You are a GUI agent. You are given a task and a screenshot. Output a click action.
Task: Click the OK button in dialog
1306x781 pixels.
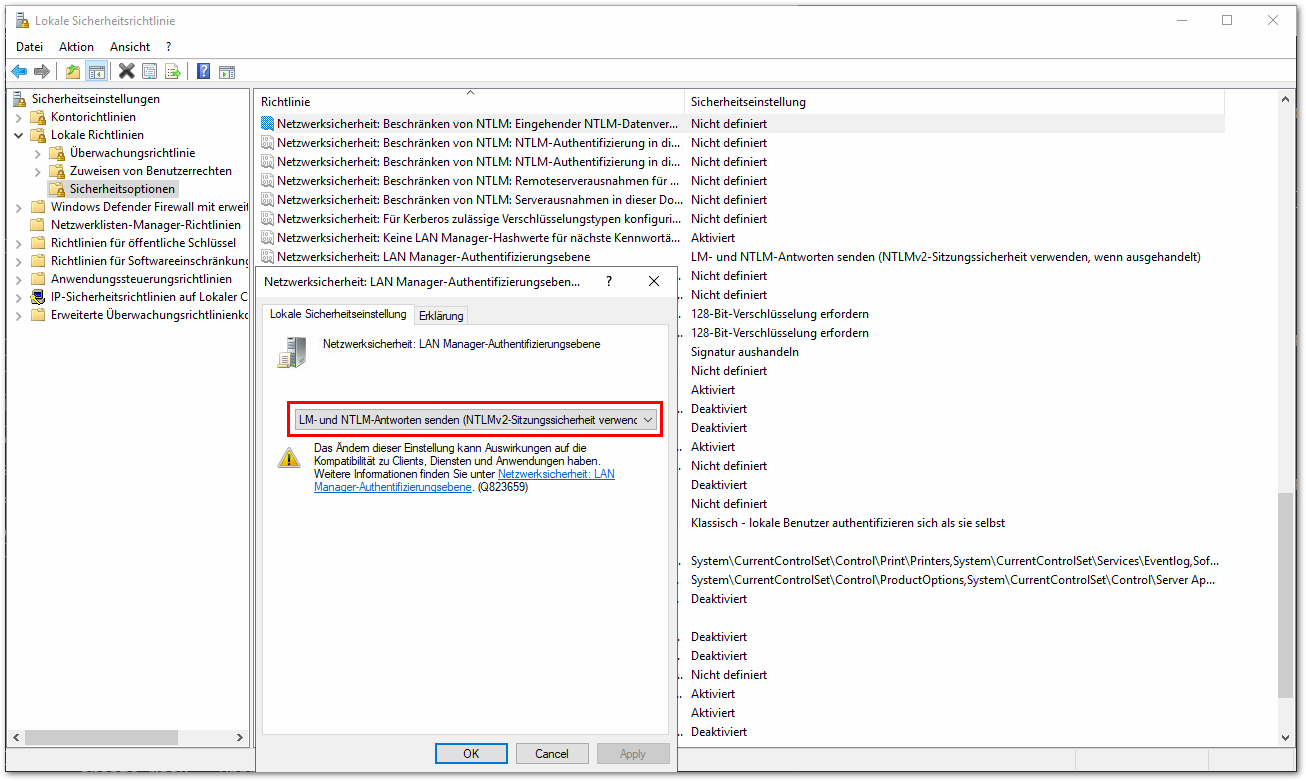[x=471, y=754]
